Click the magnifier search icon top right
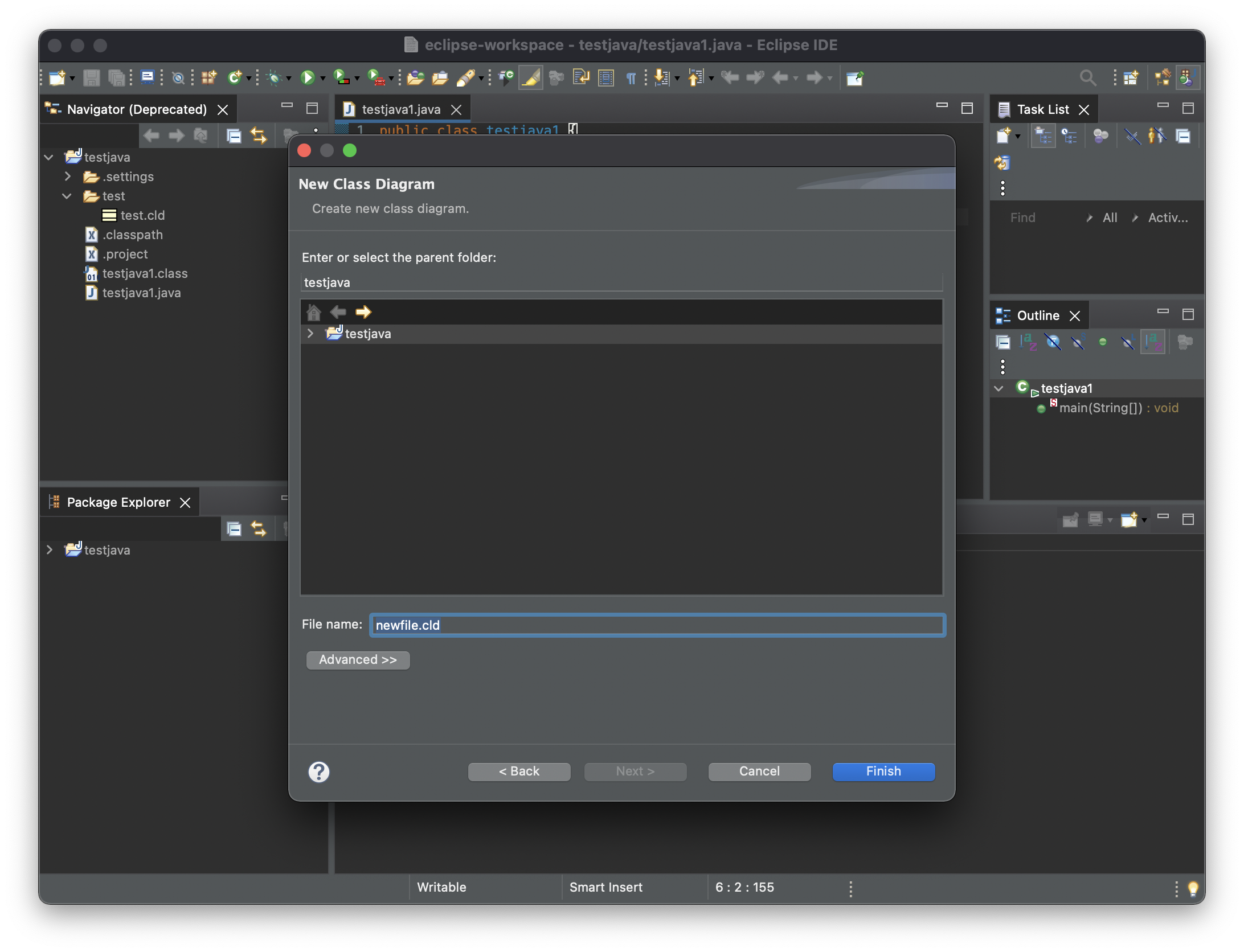Viewport: 1244px width, 952px height. coord(1088,77)
